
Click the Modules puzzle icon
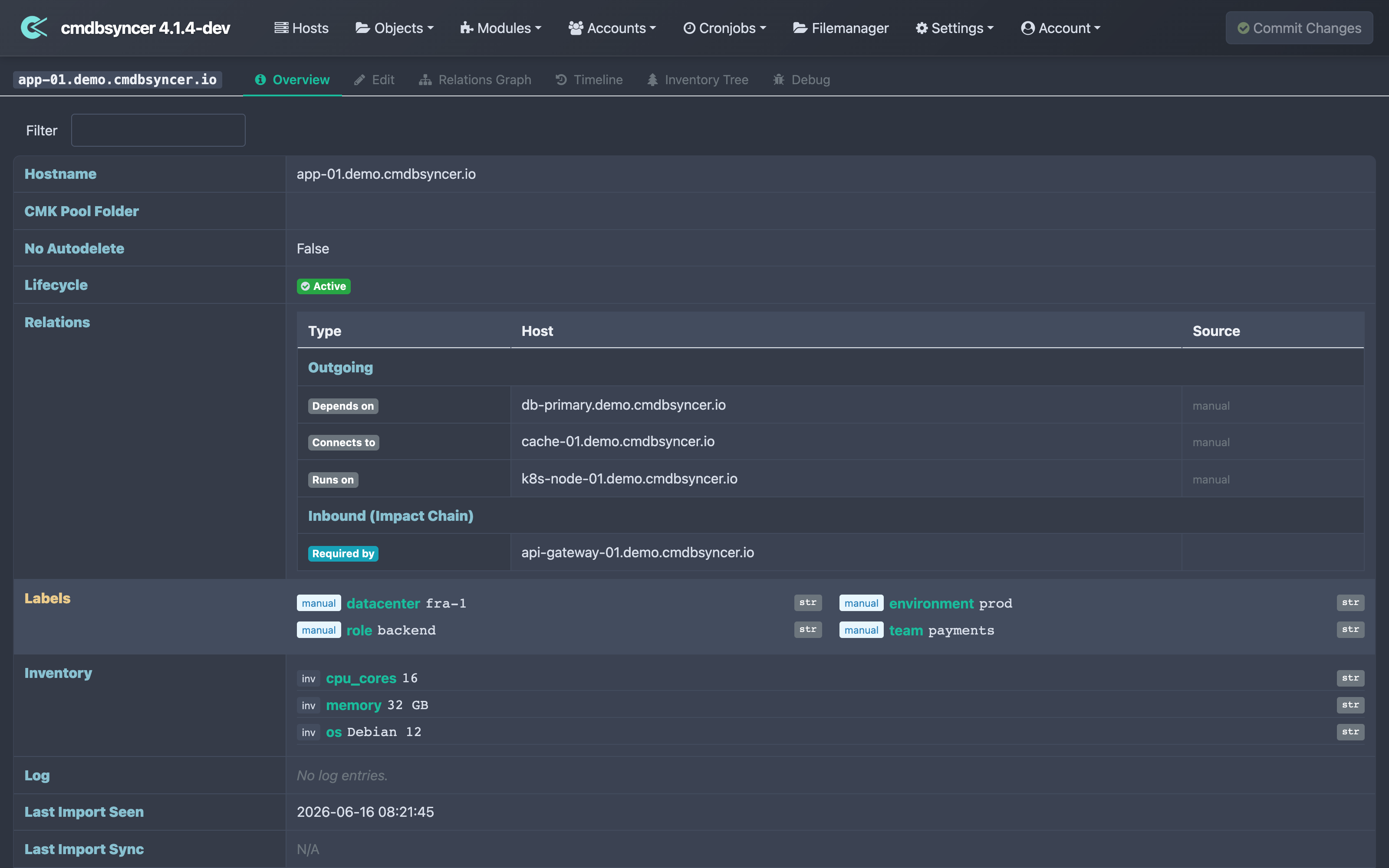click(x=467, y=27)
